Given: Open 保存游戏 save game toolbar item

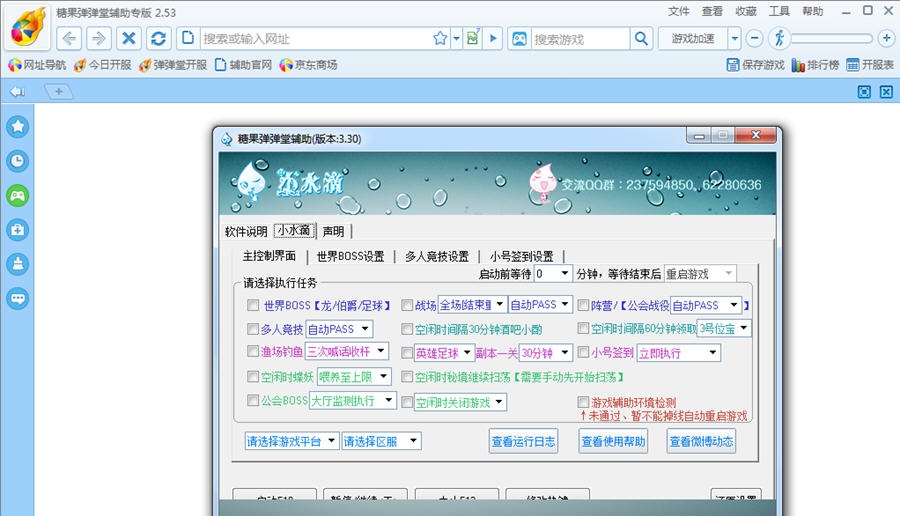Looking at the screenshot, I should (x=755, y=65).
